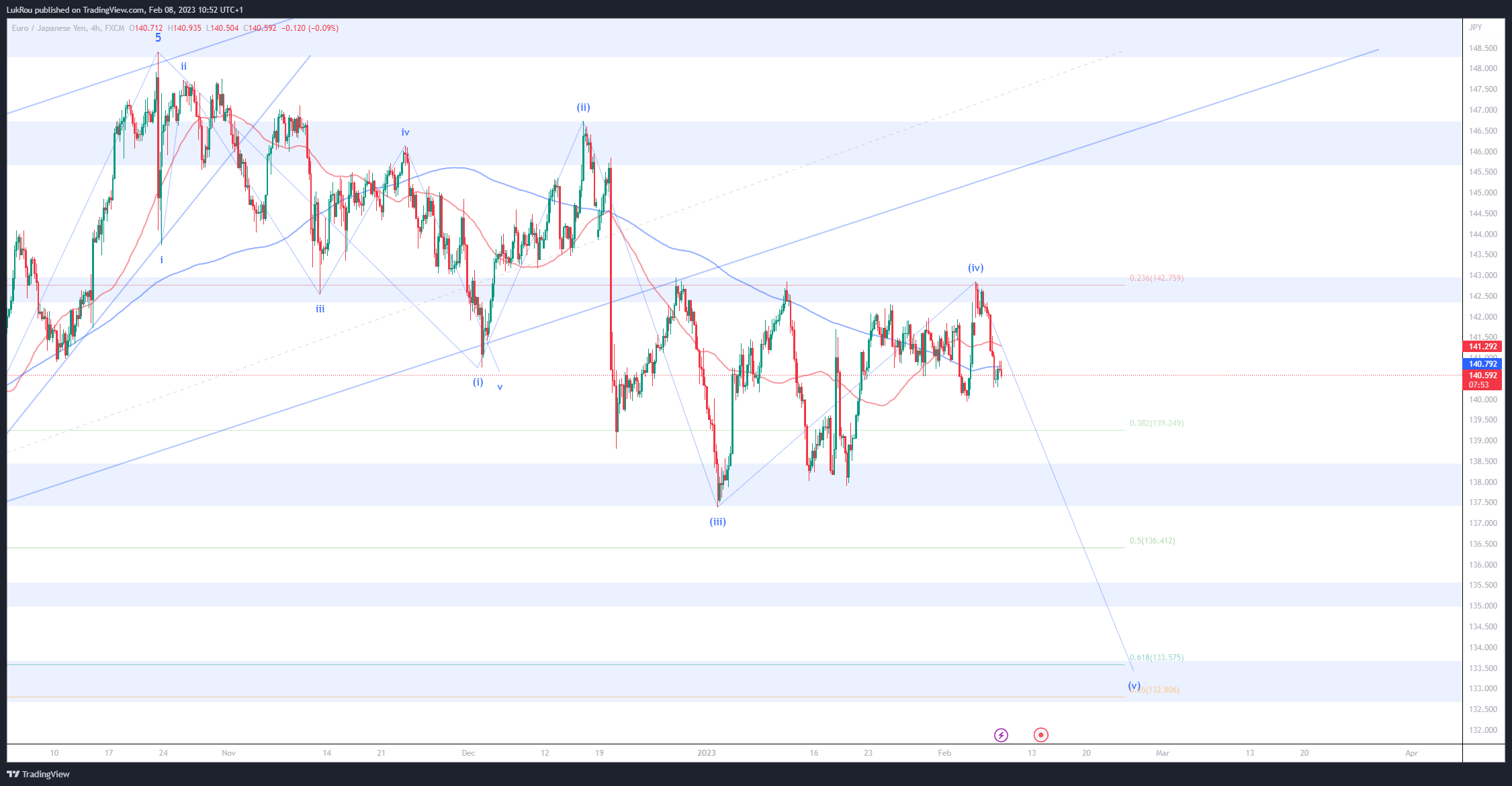
Task: Click the red circle event marker icon
Action: (x=1040, y=735)
